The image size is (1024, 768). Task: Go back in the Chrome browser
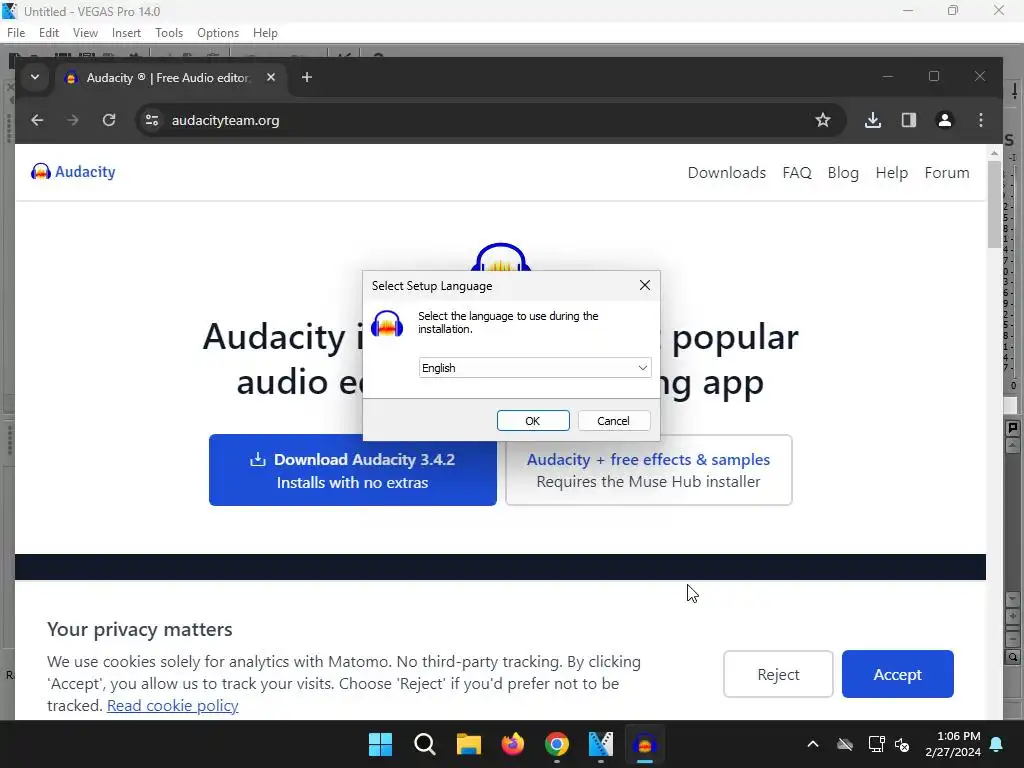coord(37,120)
